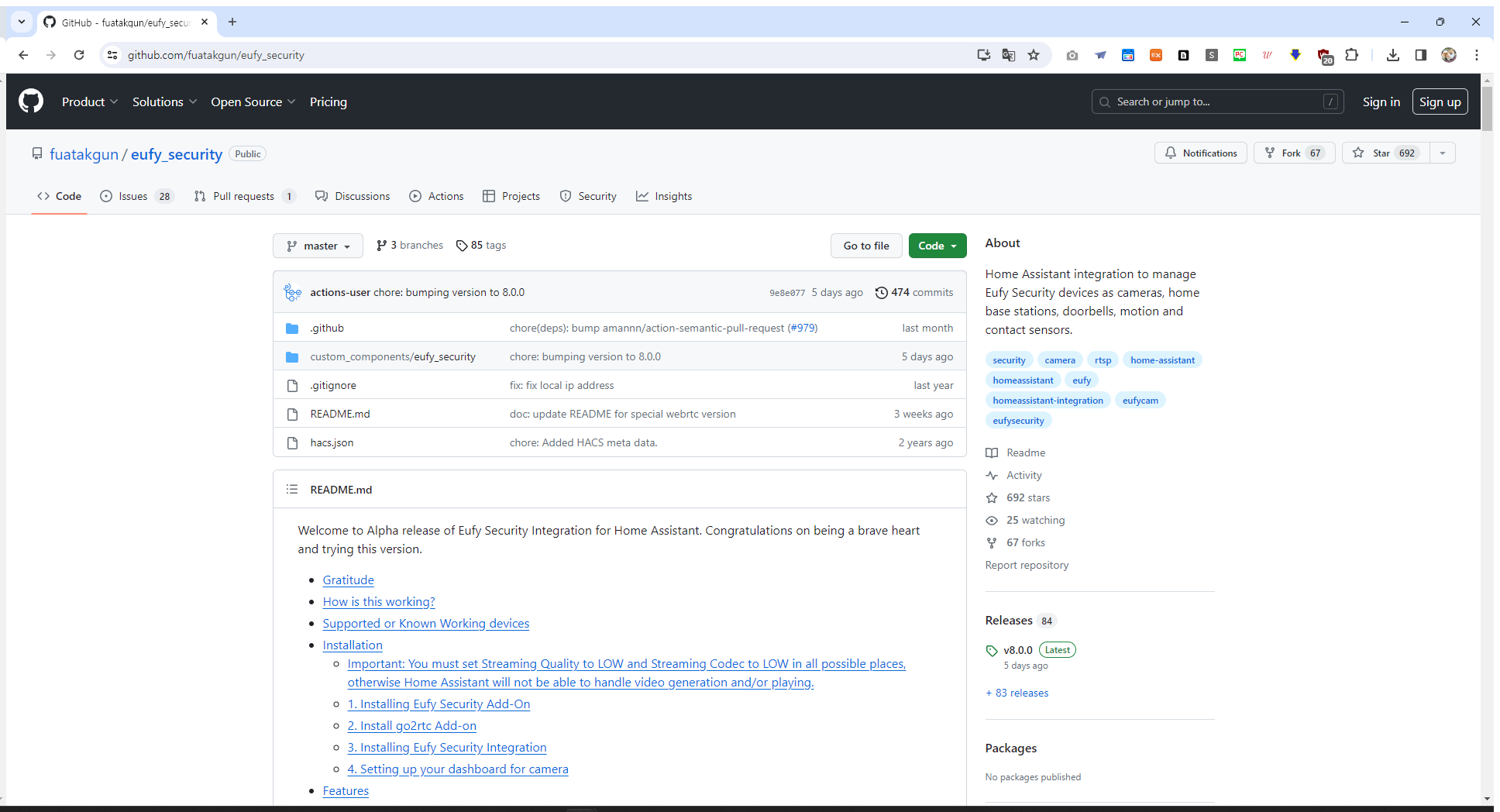Image resolution: width=1500 pixels, height=812 pixels.
Task: Fork the repository
Action: (1295, 153)
